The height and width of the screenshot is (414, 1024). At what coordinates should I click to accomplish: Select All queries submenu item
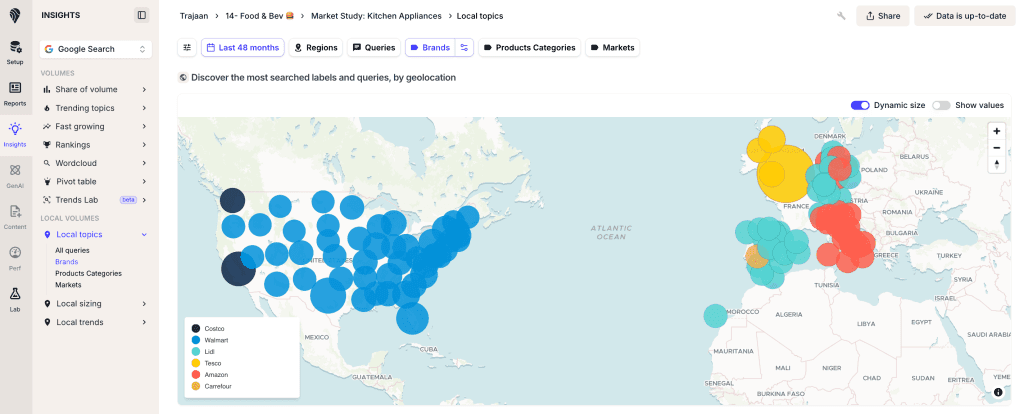(72, 250)
